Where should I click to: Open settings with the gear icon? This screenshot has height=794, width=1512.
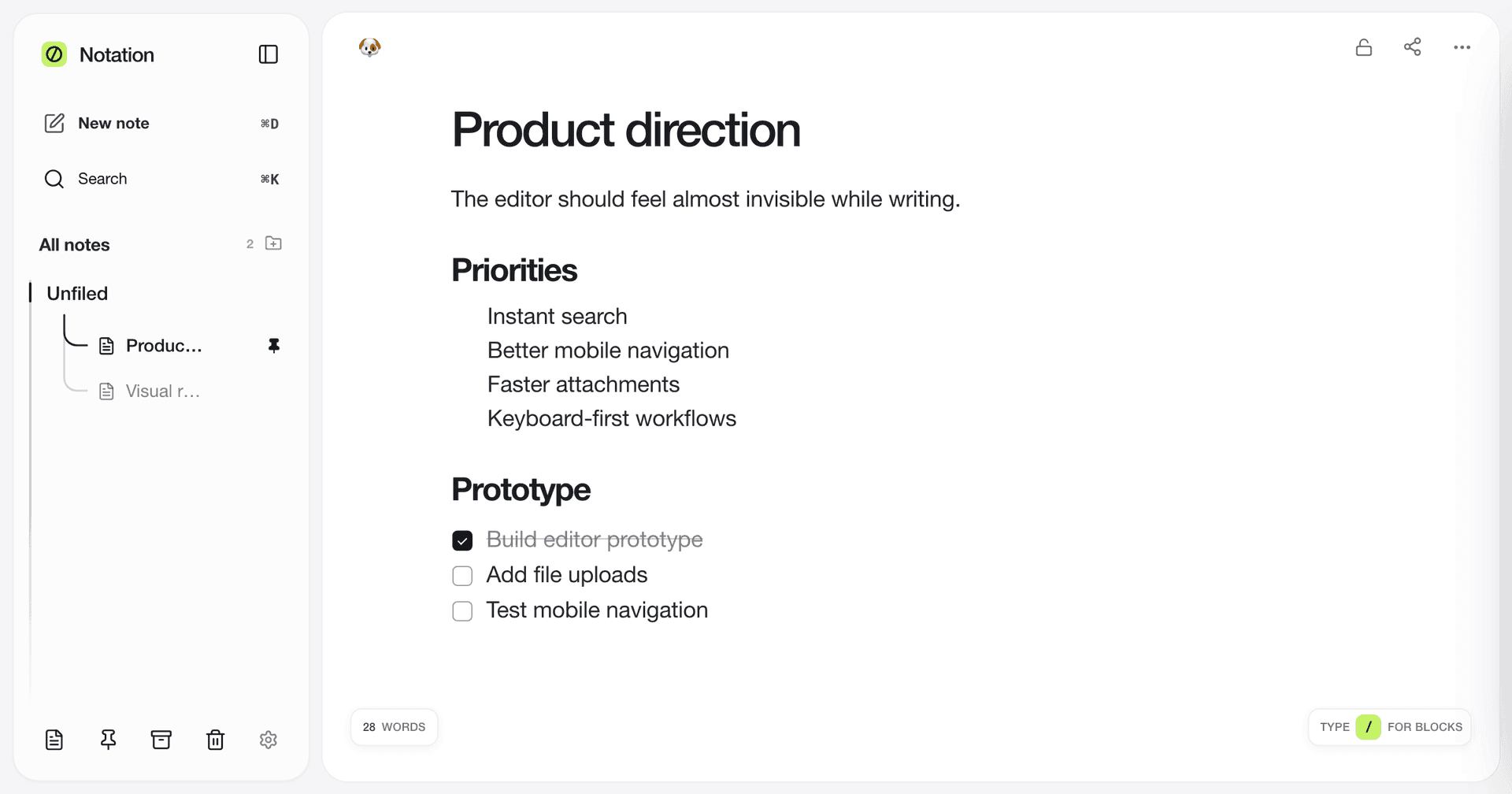pos(269,740)
